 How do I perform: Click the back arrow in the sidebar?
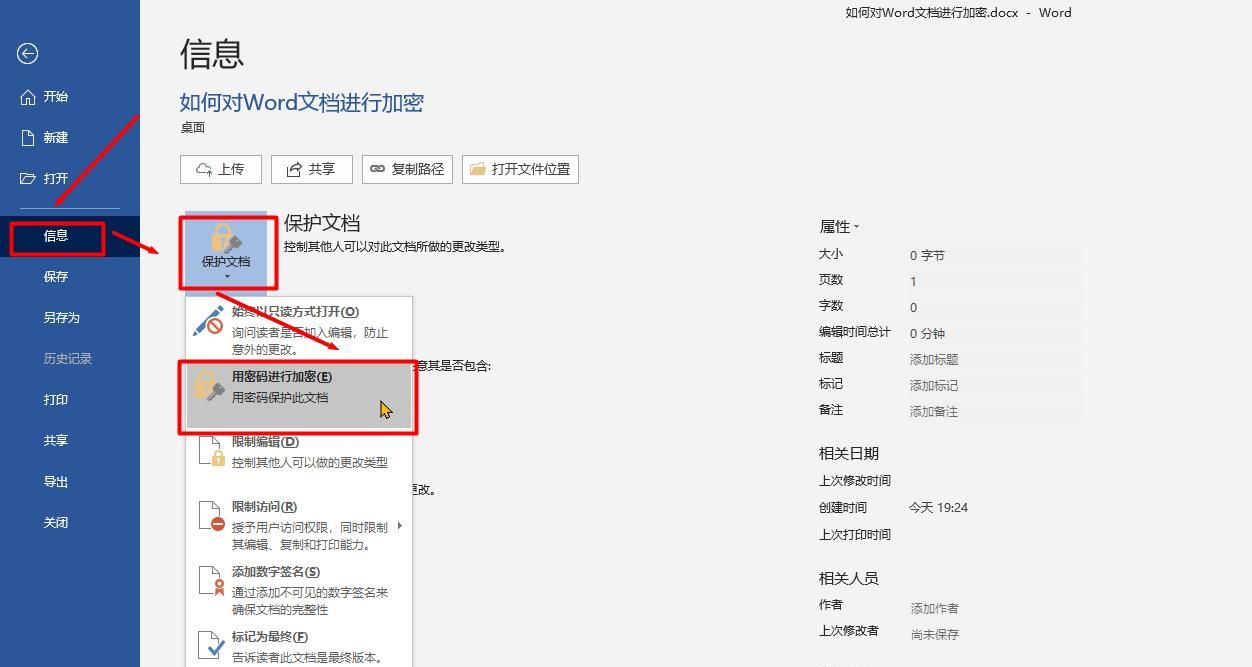(27, 53)
